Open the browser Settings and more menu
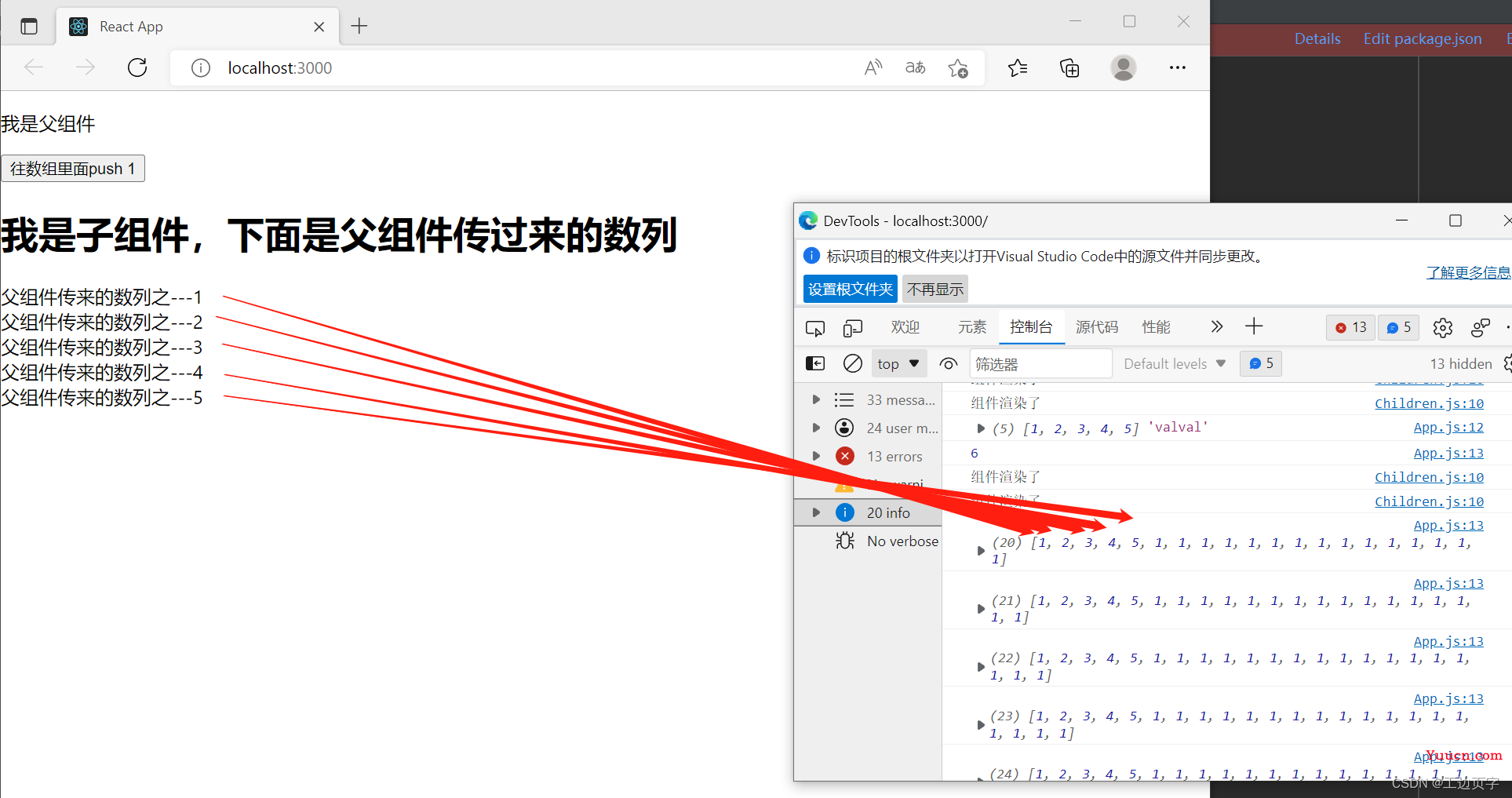This screenshot has width=1512, height=798. pyautogui.click(x=1178, y=68)
